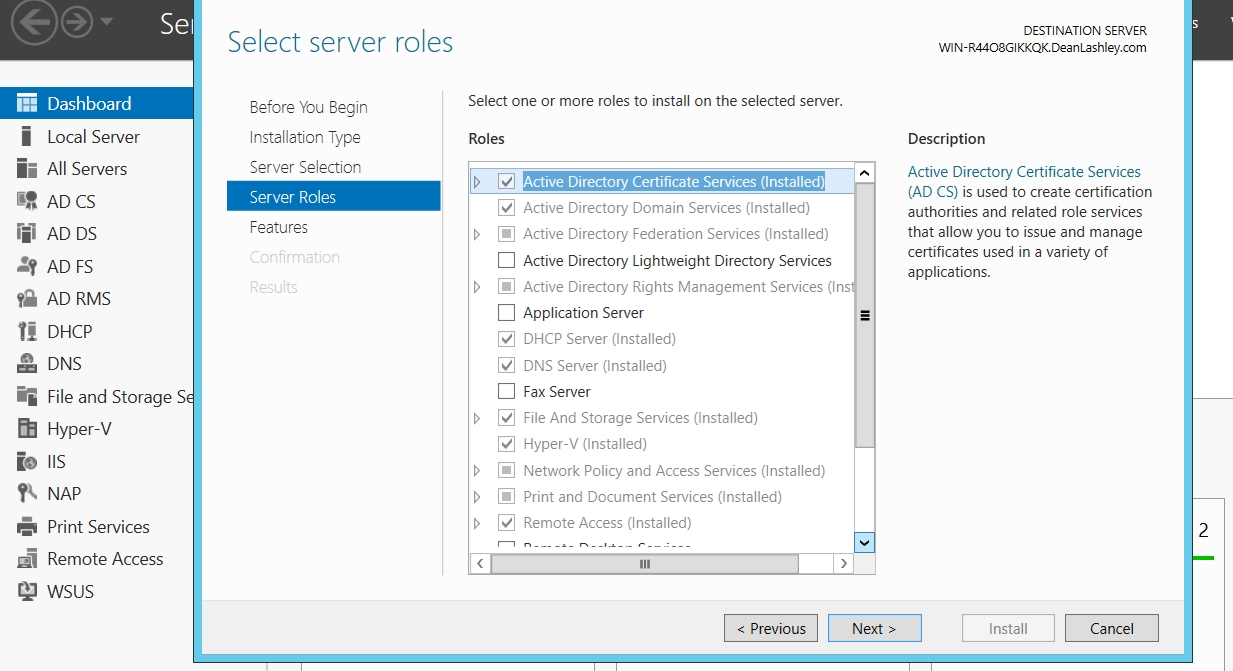The image size is (1233, 671).
Task: Enable the Application Server checkbox
Action: click(506, 313)
